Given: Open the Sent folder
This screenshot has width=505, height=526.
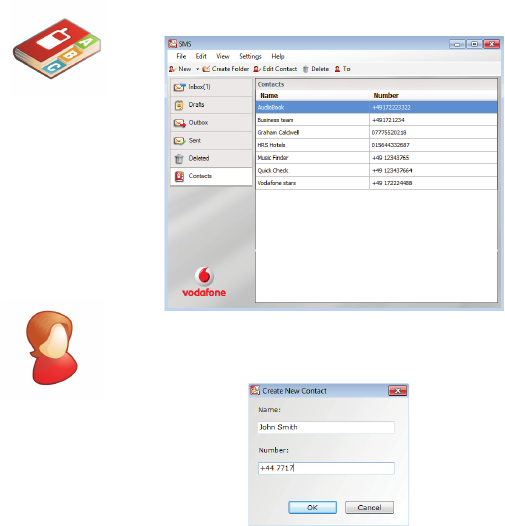Looking at the screenshot, I should (x=211, y=141).
